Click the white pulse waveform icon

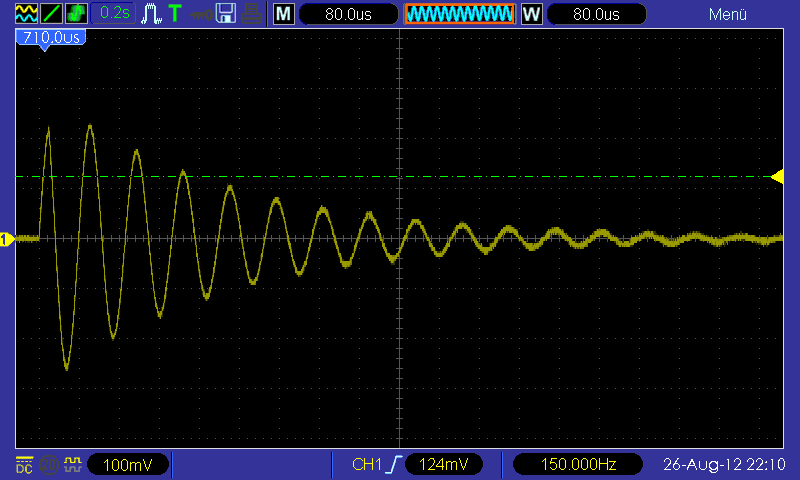(151, 13)
